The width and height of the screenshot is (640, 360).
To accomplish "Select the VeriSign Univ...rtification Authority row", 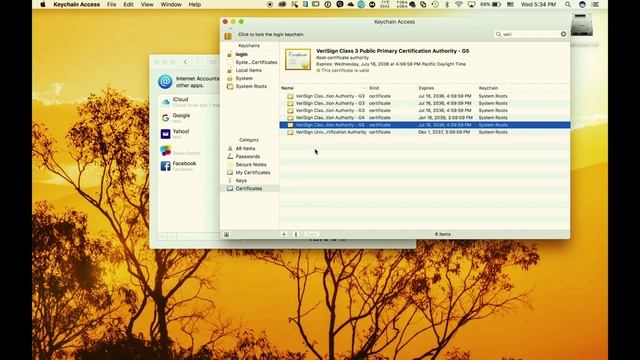I will click(424, 132).
